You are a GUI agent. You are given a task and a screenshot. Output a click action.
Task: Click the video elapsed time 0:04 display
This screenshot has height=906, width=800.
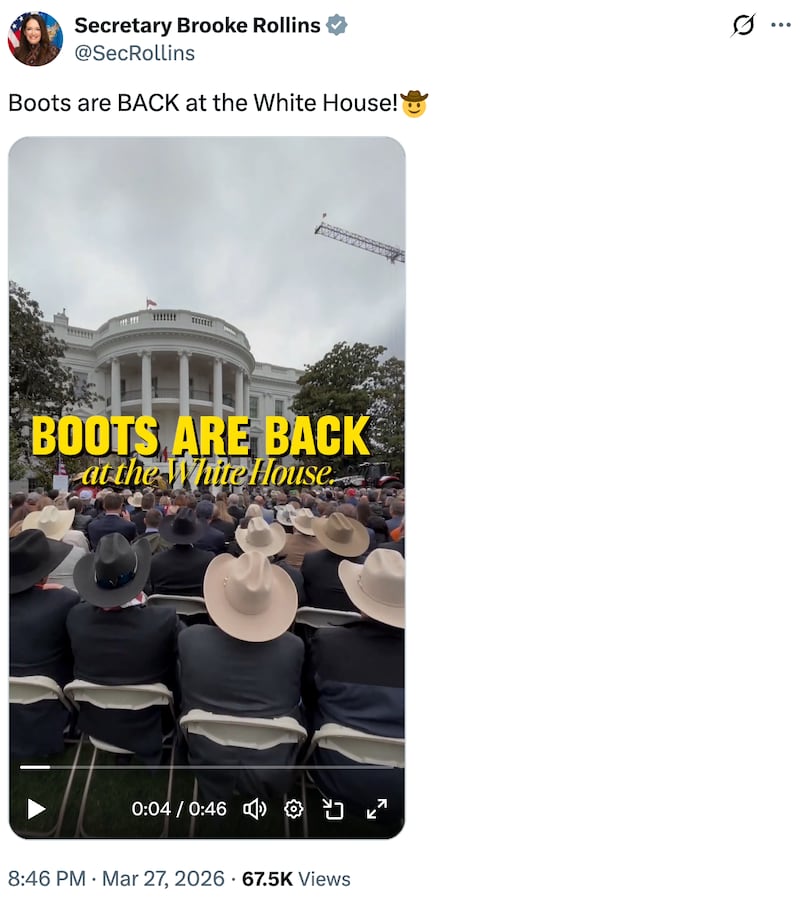click(151, 809)
